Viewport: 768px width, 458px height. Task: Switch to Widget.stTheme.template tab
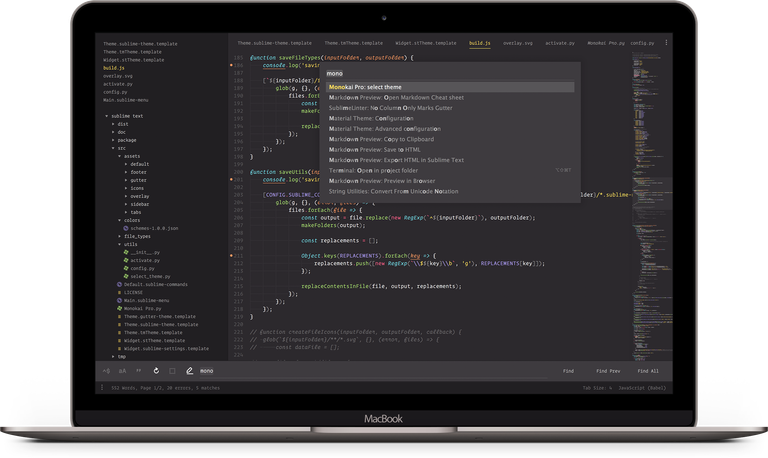426,43
